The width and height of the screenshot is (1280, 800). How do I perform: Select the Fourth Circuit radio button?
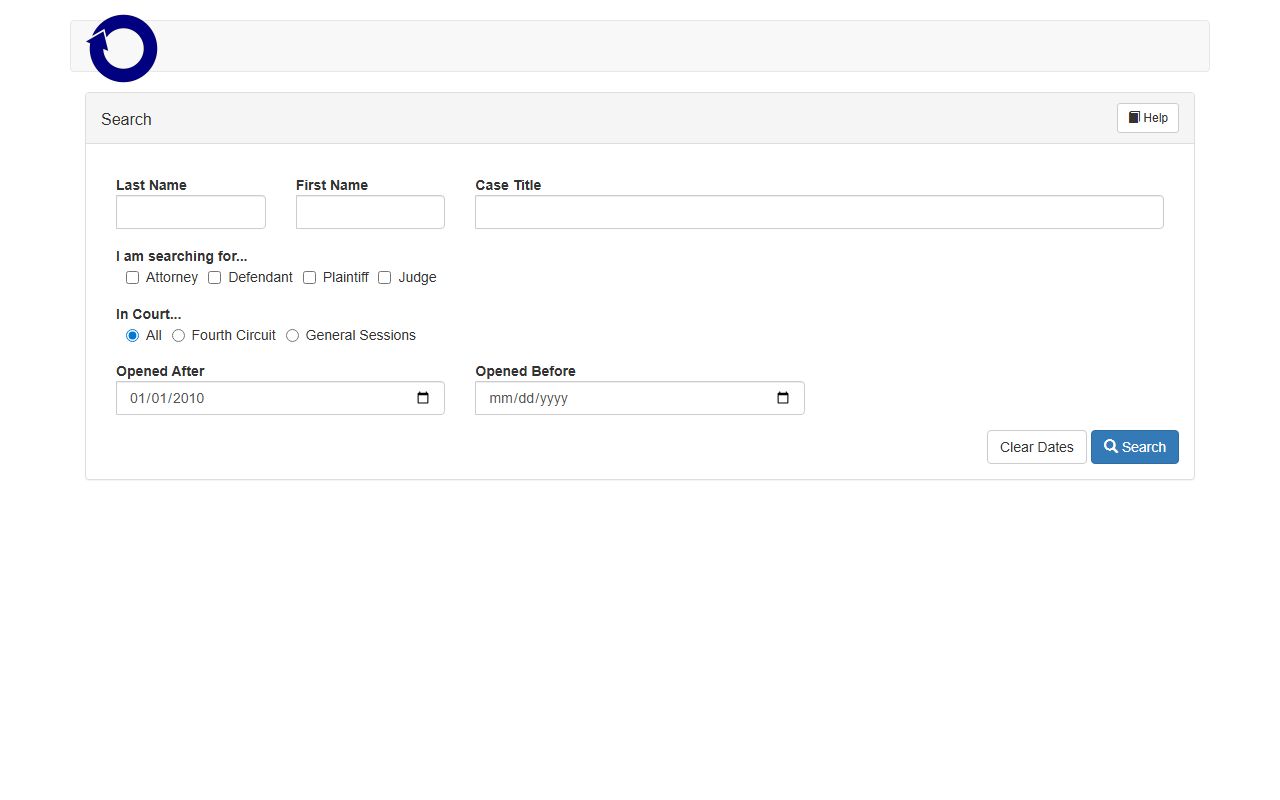coord(178,336)
